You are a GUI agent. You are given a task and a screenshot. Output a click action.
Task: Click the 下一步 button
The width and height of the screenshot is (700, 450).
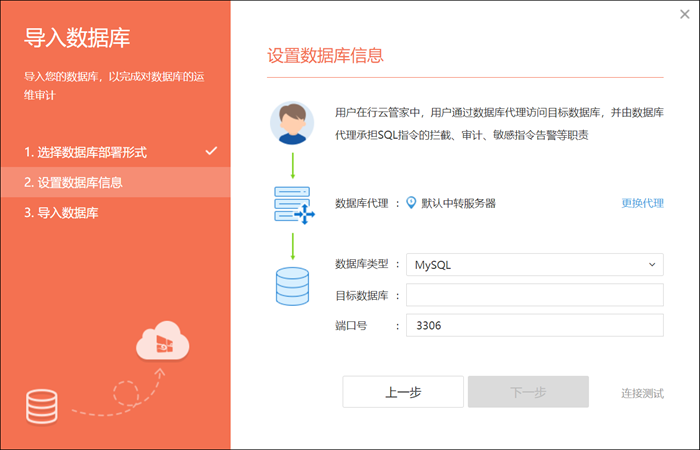click(x=528, y=392)
